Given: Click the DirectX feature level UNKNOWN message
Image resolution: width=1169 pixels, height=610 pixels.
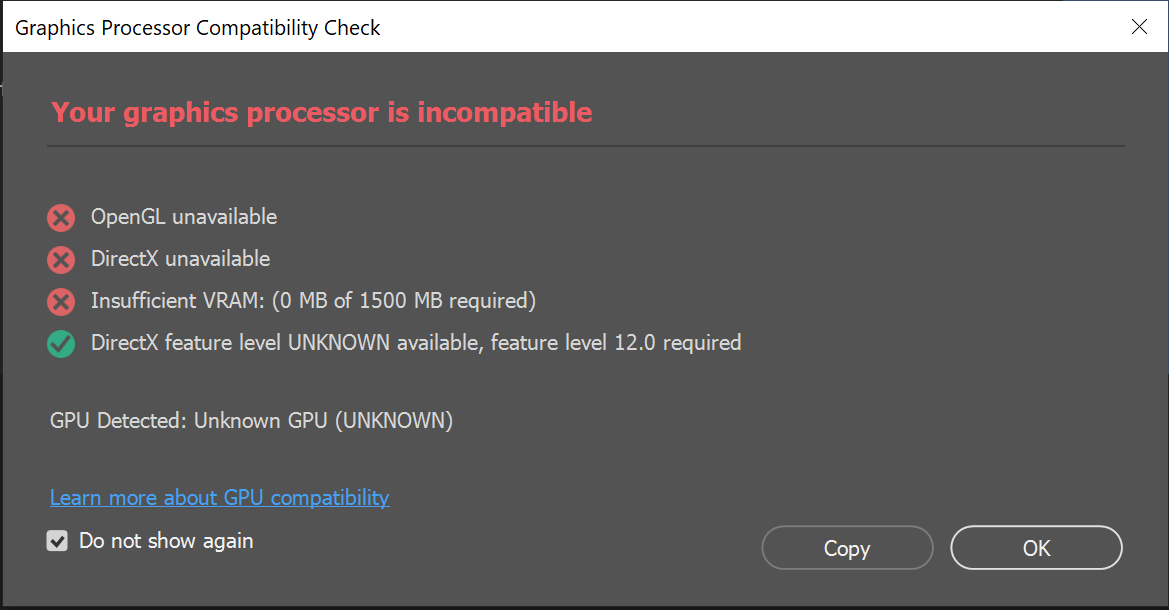Looking at the screenshot, I should [416, 343].
